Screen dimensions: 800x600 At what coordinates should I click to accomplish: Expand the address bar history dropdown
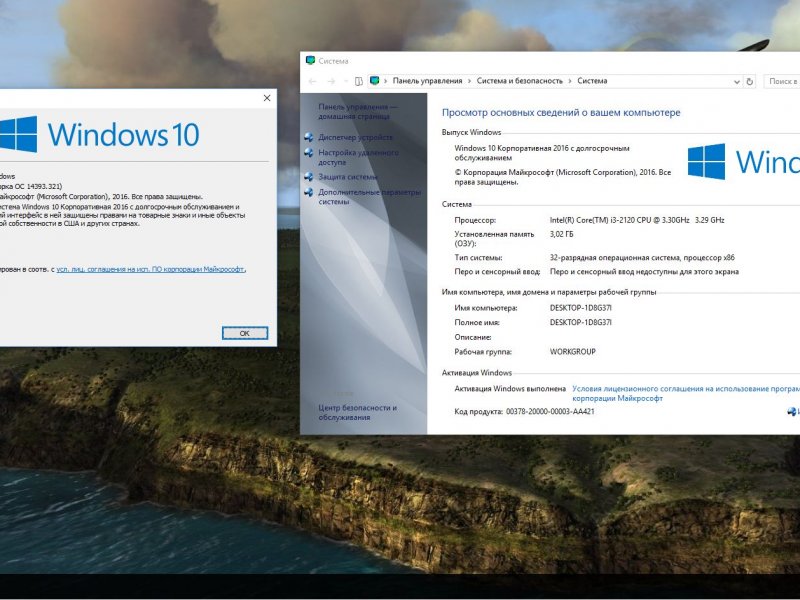[737, 82]
